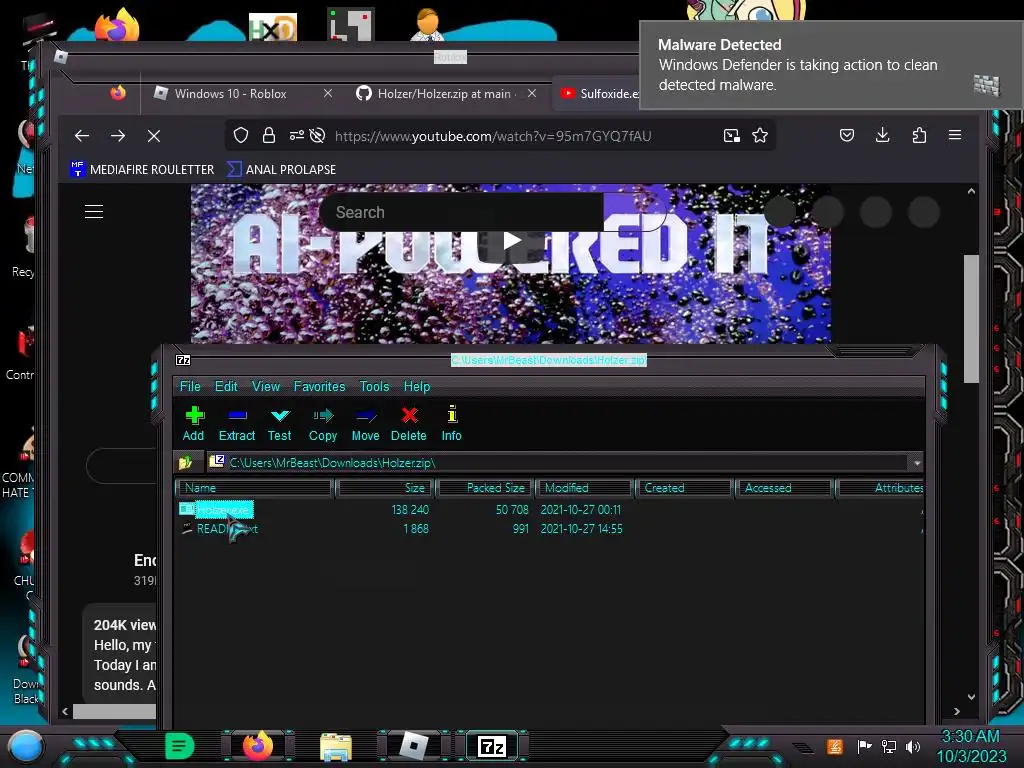Sort by the Modified column header
This screenshot has height=768, width=1024.
click(584, 488)
